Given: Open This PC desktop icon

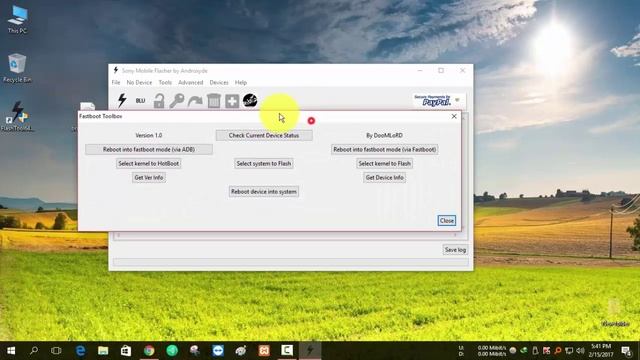Looking at the screenshot, I should [17, 19].
